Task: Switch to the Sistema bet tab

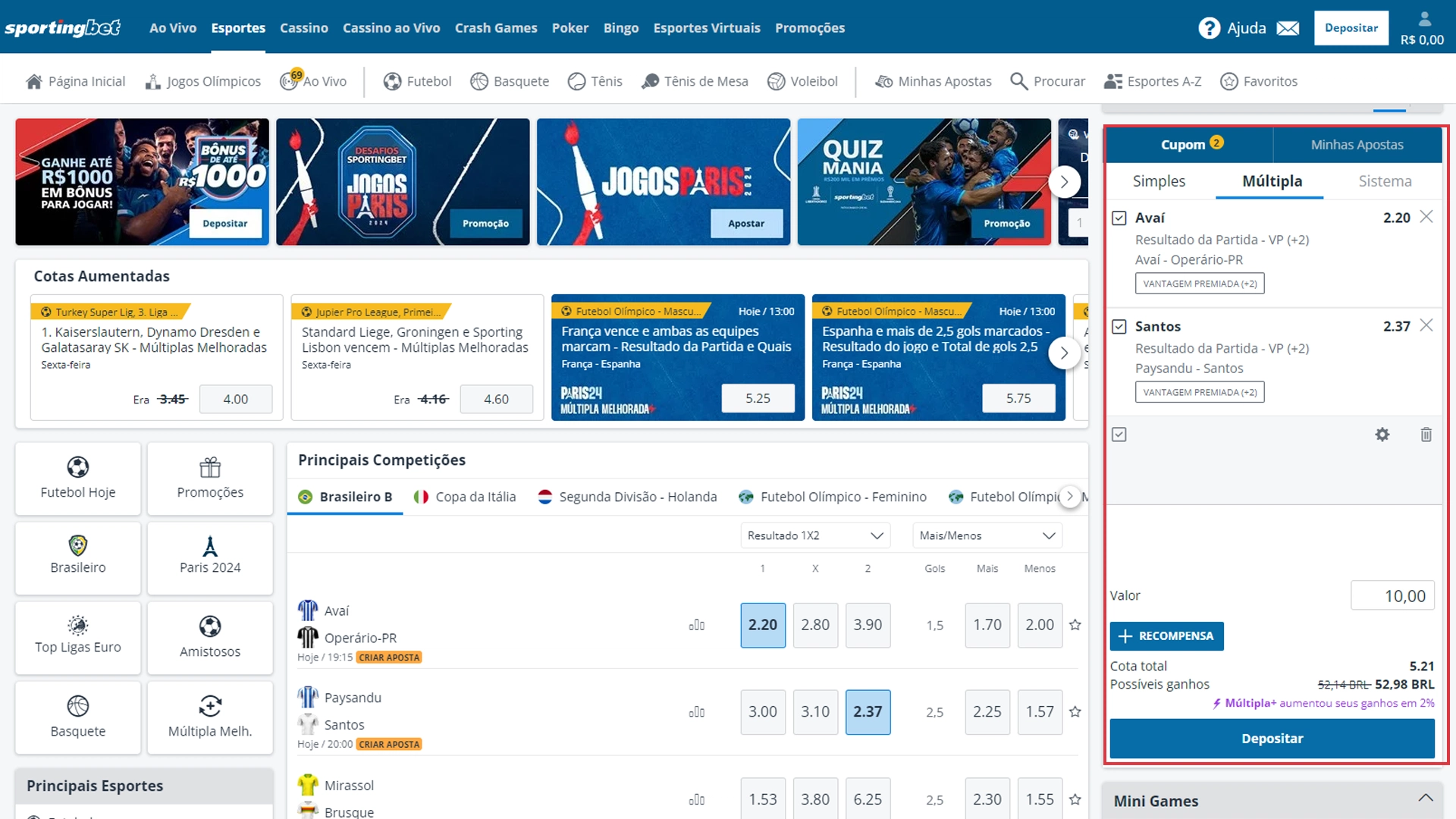Action: pyautogui.click(x=1385, y=181)
